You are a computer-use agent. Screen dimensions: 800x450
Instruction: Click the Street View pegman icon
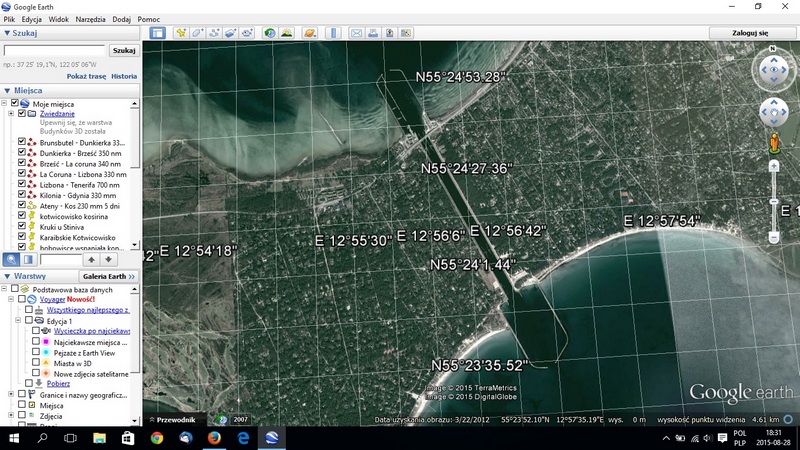[774, 143]
